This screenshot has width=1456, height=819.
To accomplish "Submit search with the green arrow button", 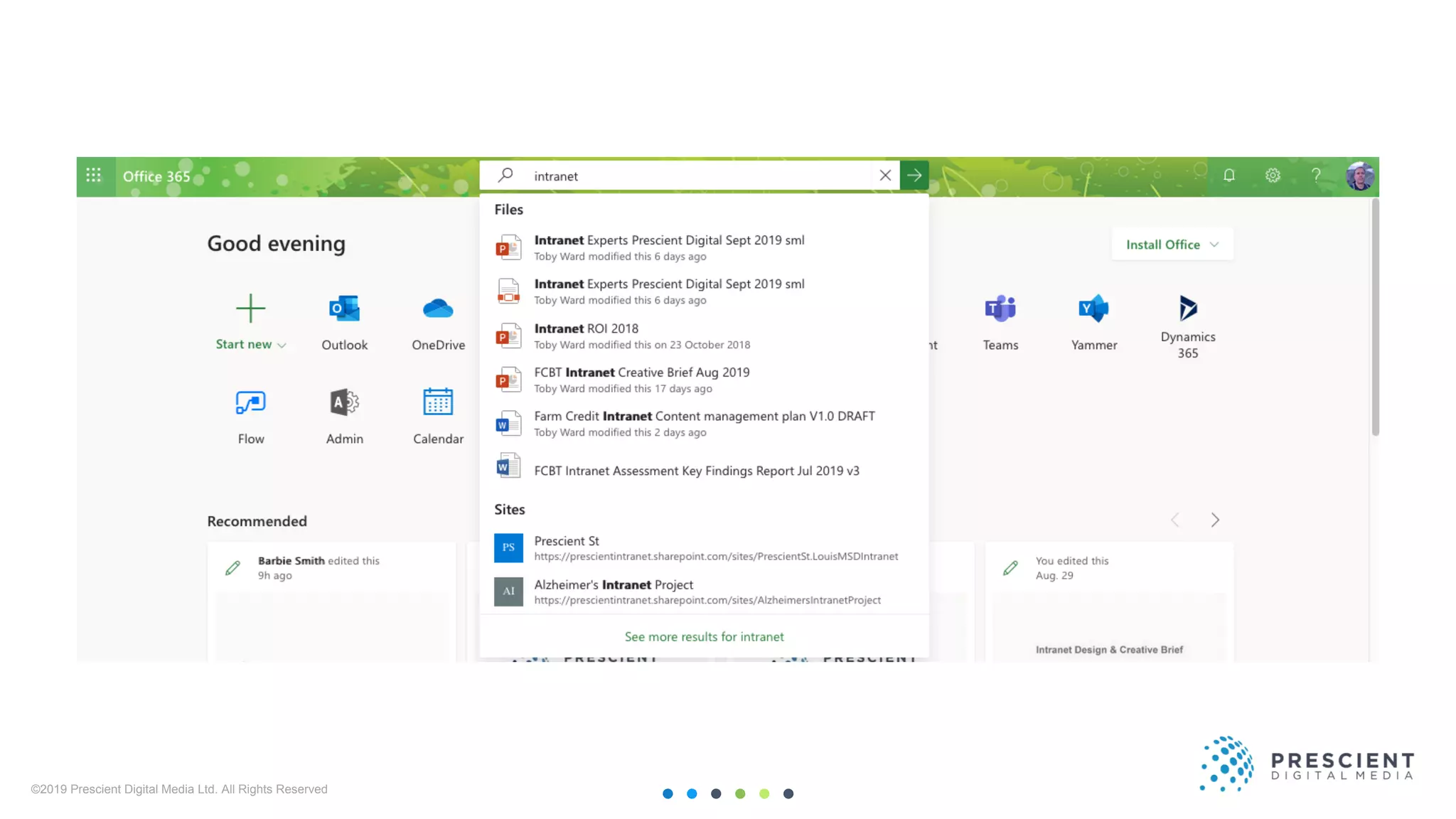I will (914, 176).
